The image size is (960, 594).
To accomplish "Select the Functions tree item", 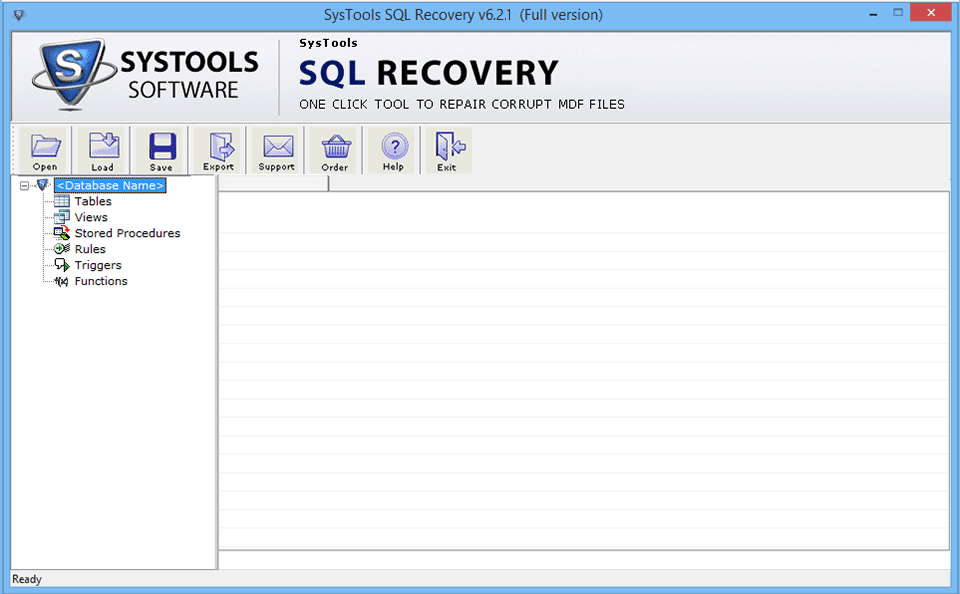I will [x=101, y=281].
